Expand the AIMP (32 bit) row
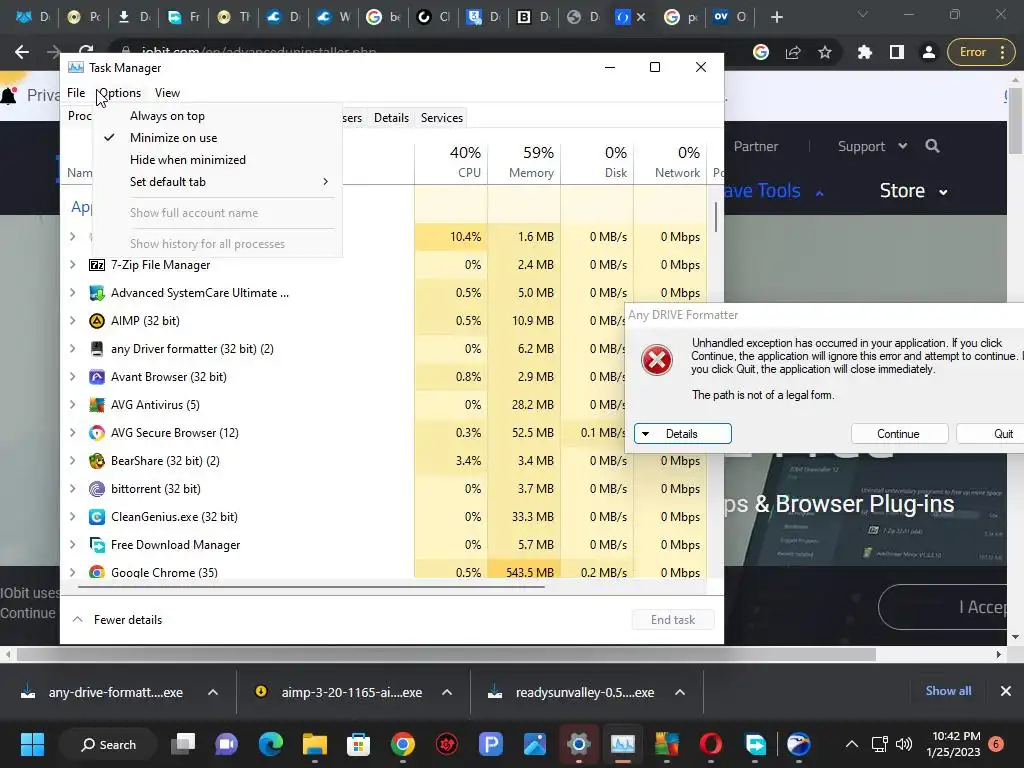The width and height of the screenshot is (1024, 768). [x=72, y=321]
